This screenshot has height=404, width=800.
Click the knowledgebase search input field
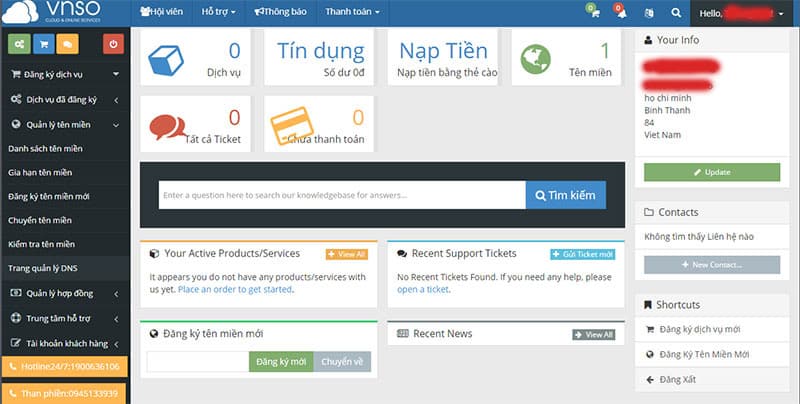tap(342, 195)
